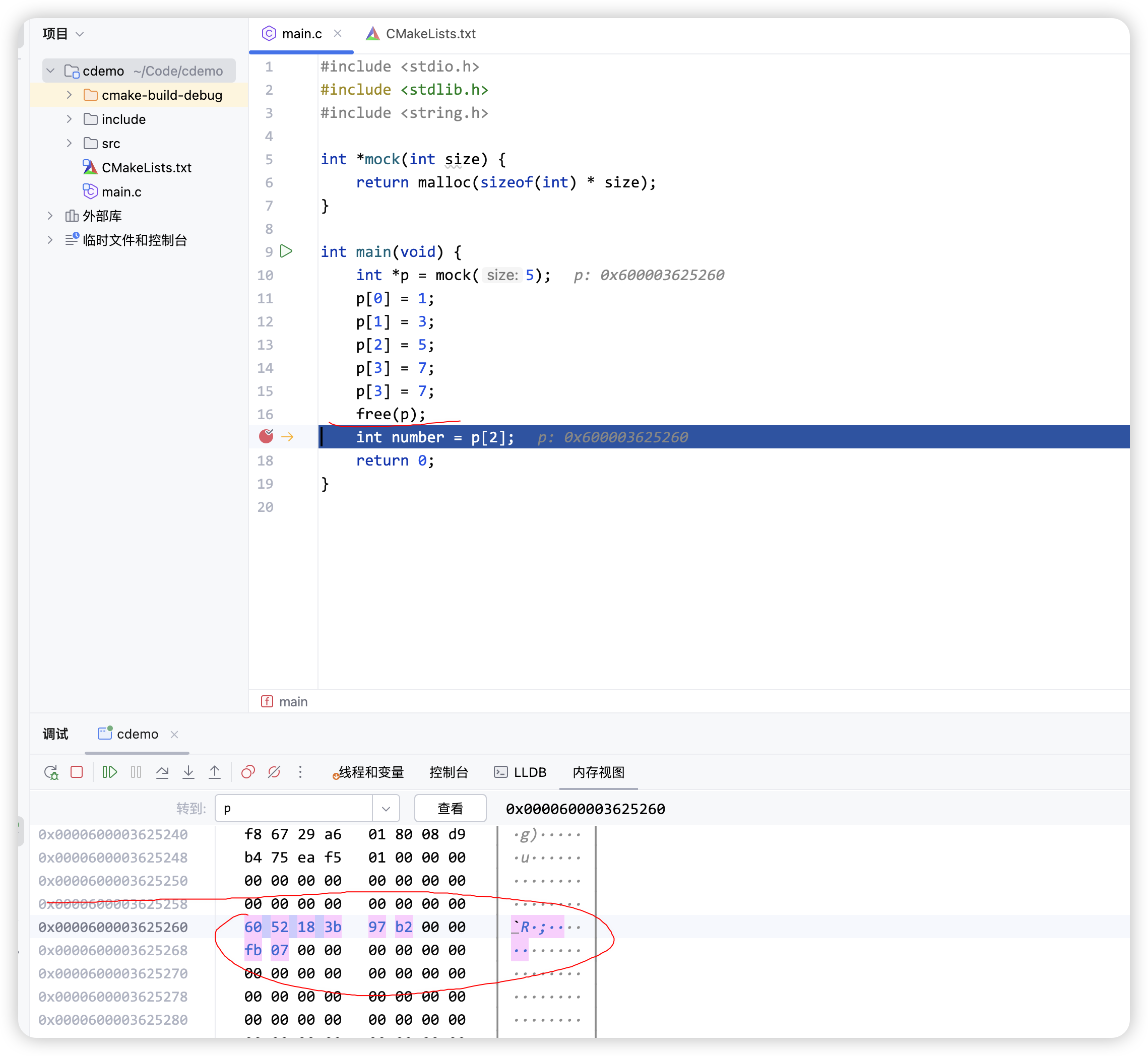Open the View Breakpoints icon
This screenshot has height=1056, width=1148.
pyautogui.click(x=247, y=772)
